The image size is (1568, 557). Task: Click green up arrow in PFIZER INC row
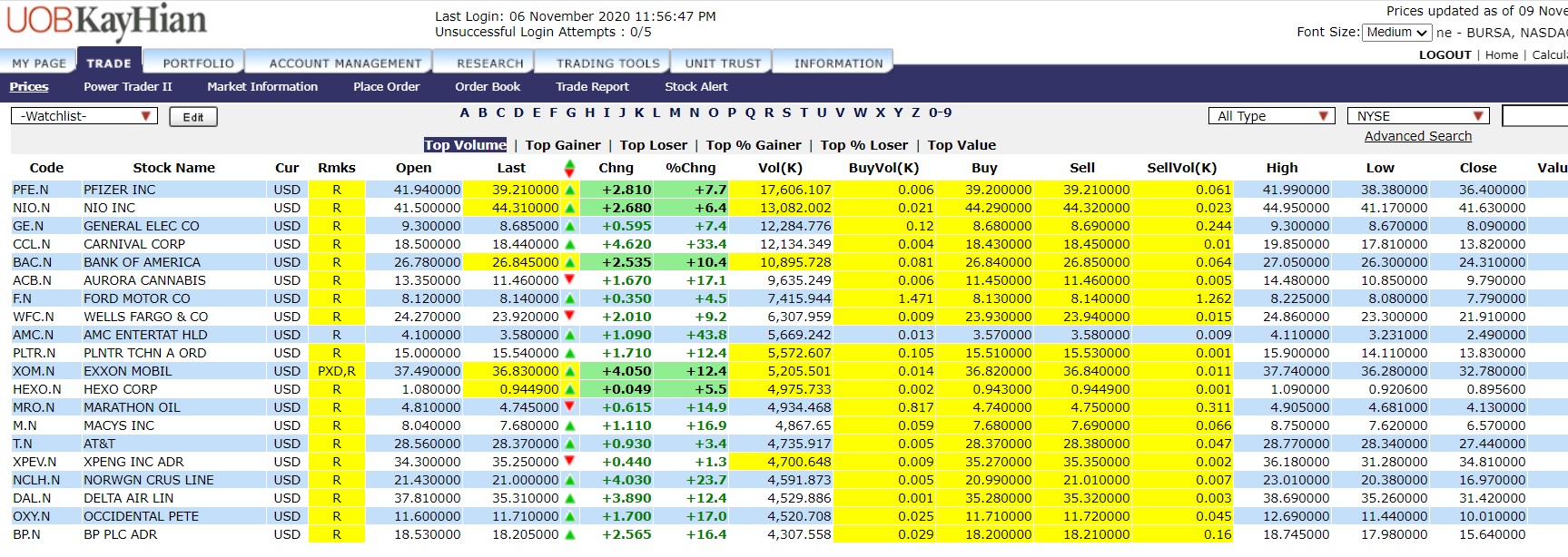(570, 190)
